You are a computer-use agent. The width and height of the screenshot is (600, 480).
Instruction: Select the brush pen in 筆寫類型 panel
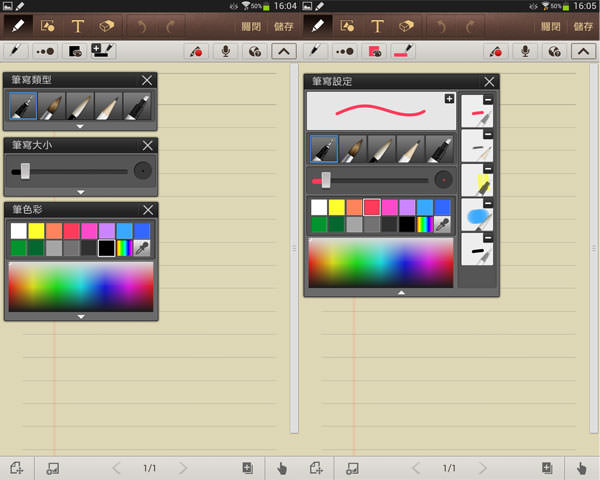tap(51, 107)
